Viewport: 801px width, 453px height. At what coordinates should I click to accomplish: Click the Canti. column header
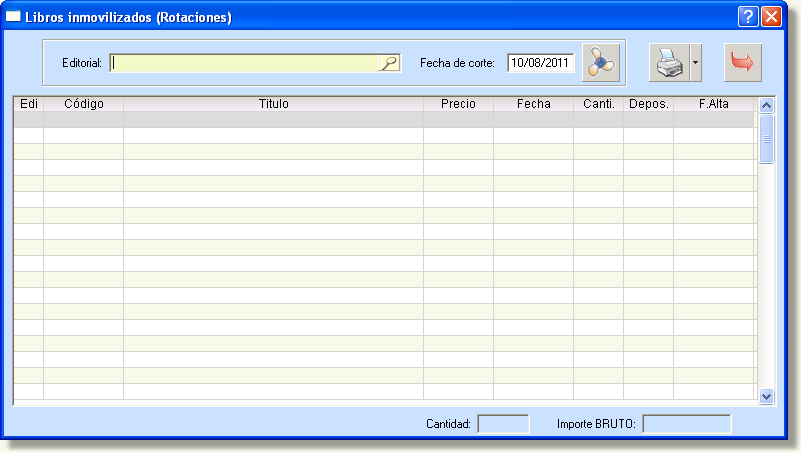598,104
